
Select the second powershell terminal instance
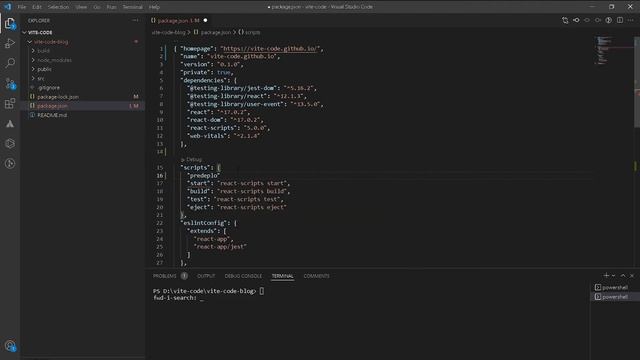point(615,297)
